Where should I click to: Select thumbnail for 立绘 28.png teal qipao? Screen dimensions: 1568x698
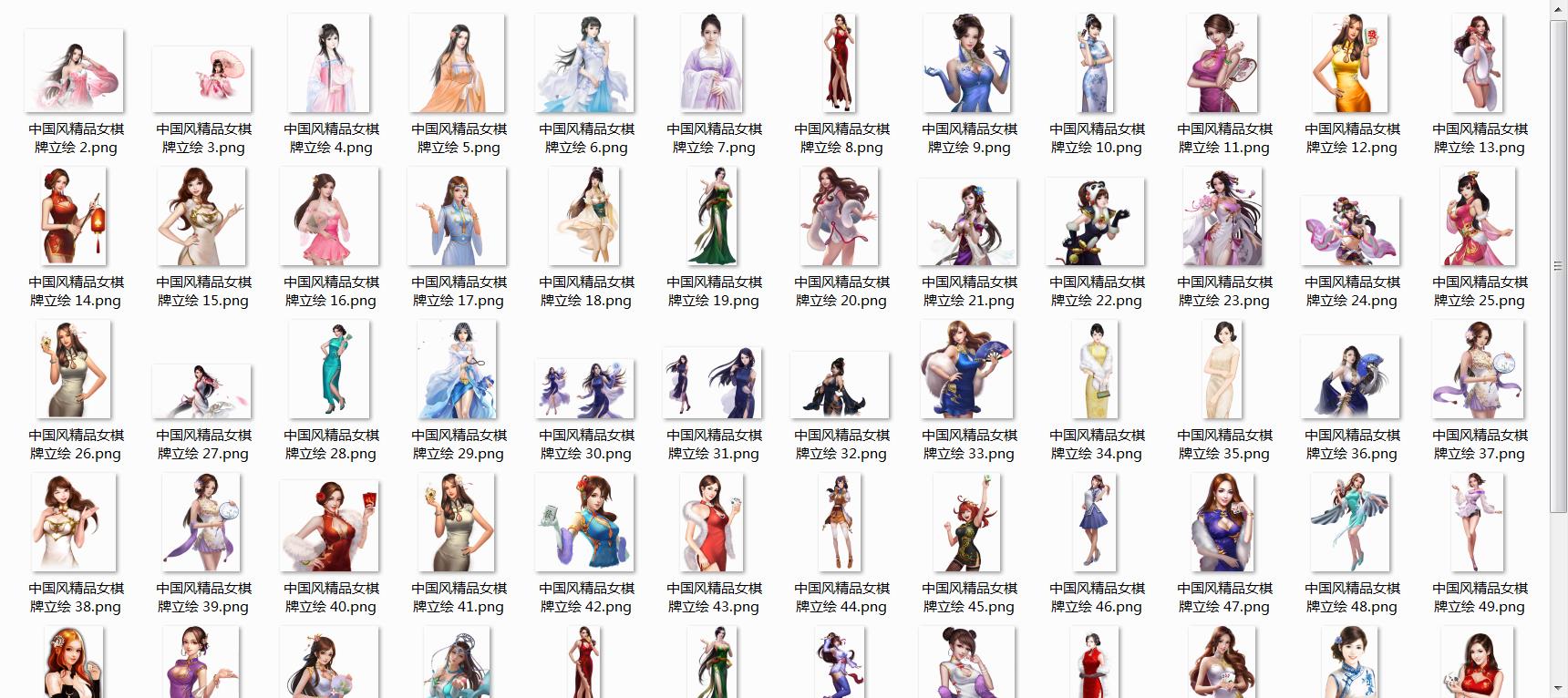coord(329,370)
